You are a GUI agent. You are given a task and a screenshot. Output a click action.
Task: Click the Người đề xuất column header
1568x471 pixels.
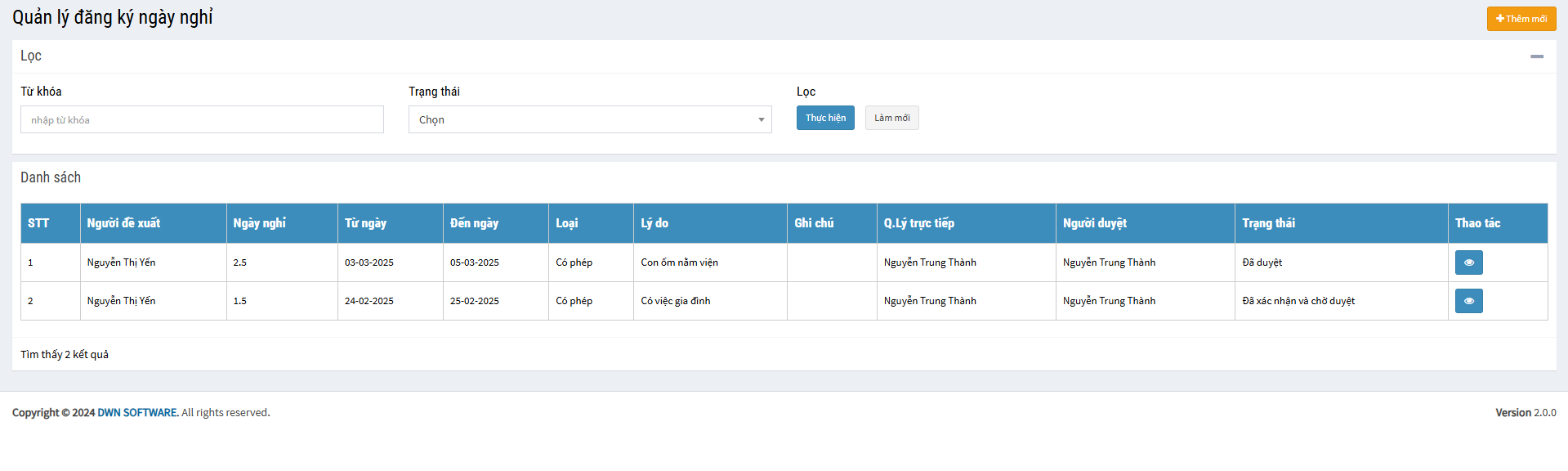pos(123,223)
